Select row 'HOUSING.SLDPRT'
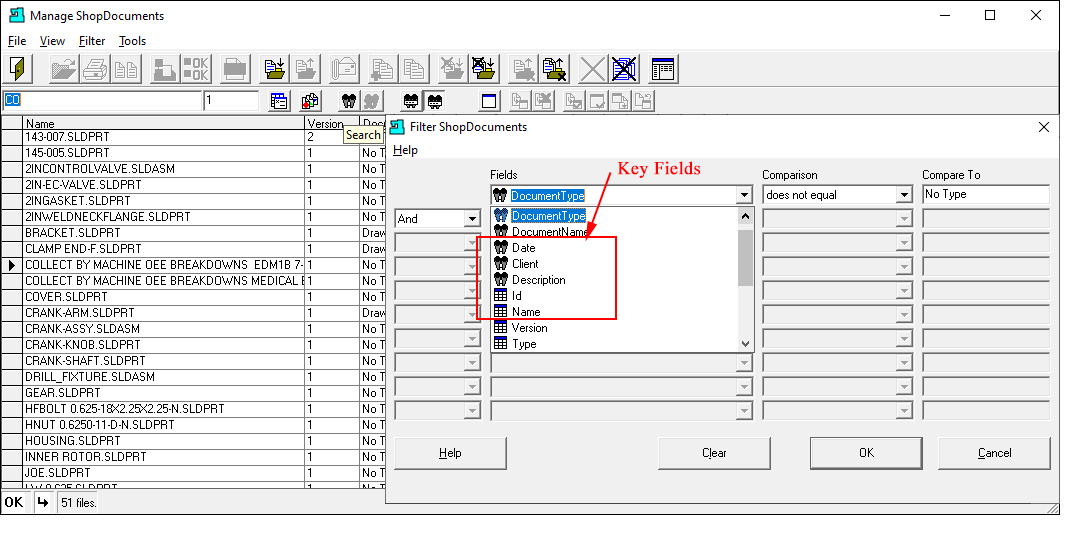 pos(164,441)
